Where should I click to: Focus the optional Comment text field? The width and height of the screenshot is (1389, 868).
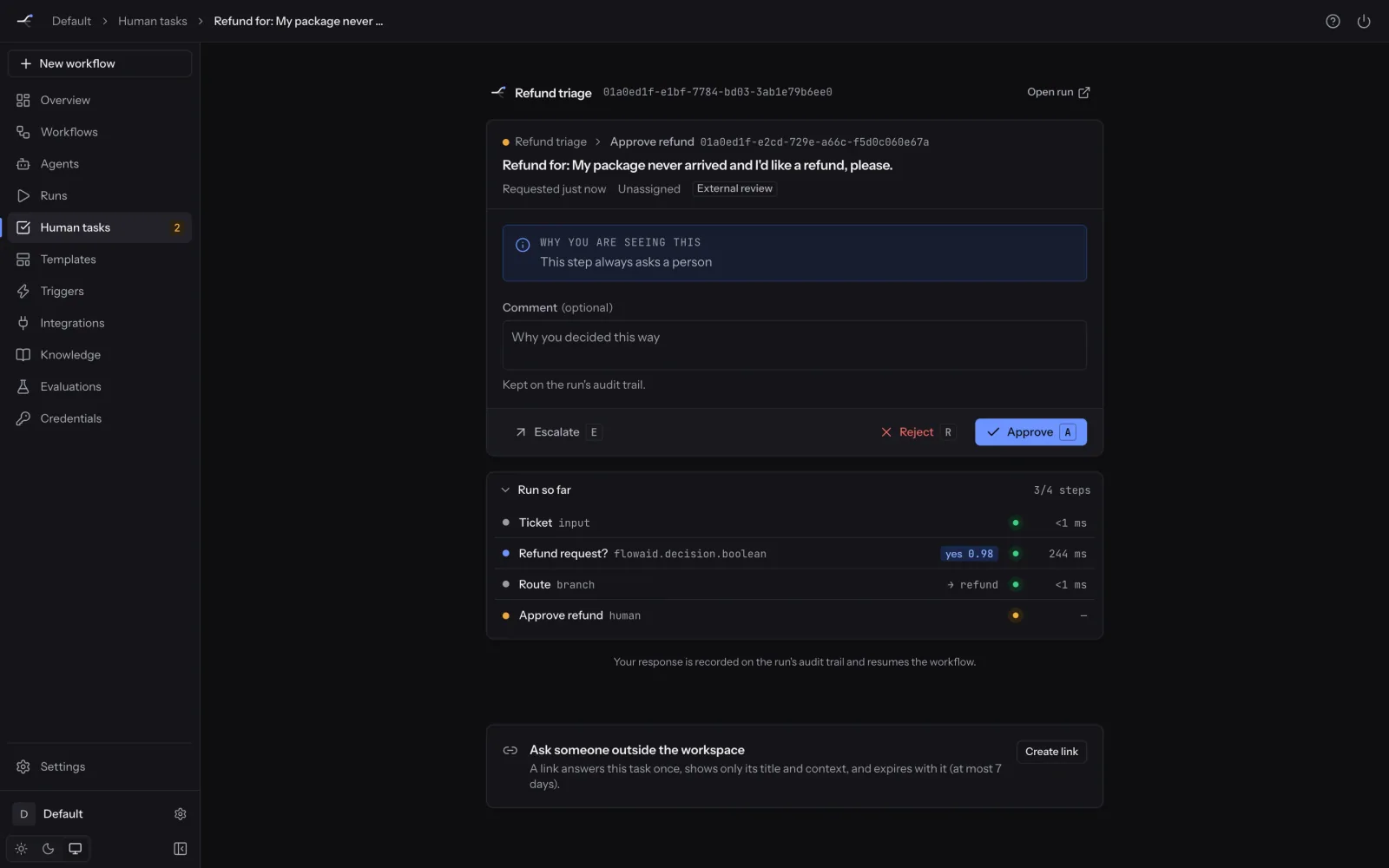794,345
